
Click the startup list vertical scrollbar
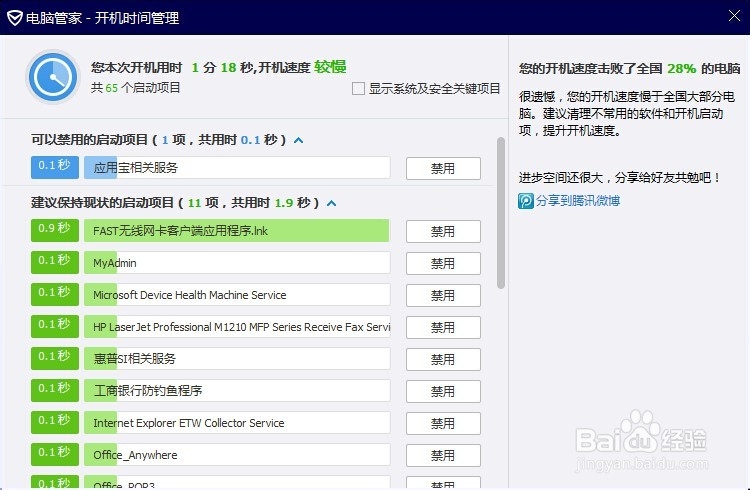501,213
